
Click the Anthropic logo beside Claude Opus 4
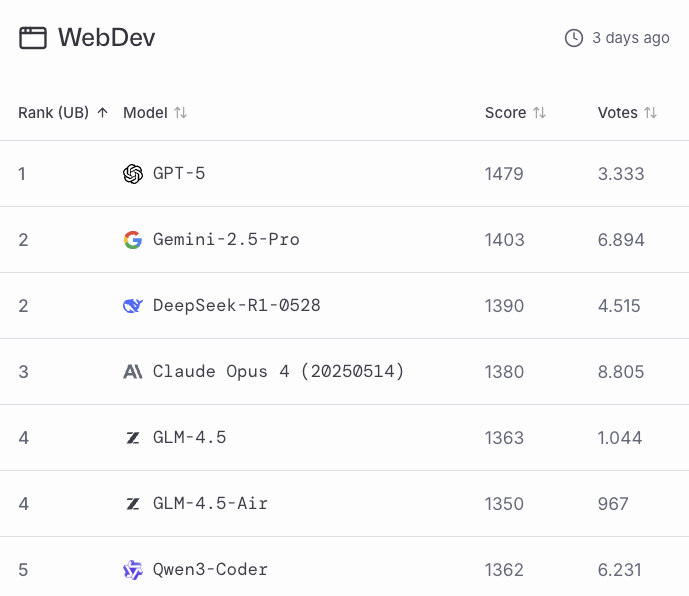coord(133,372)
